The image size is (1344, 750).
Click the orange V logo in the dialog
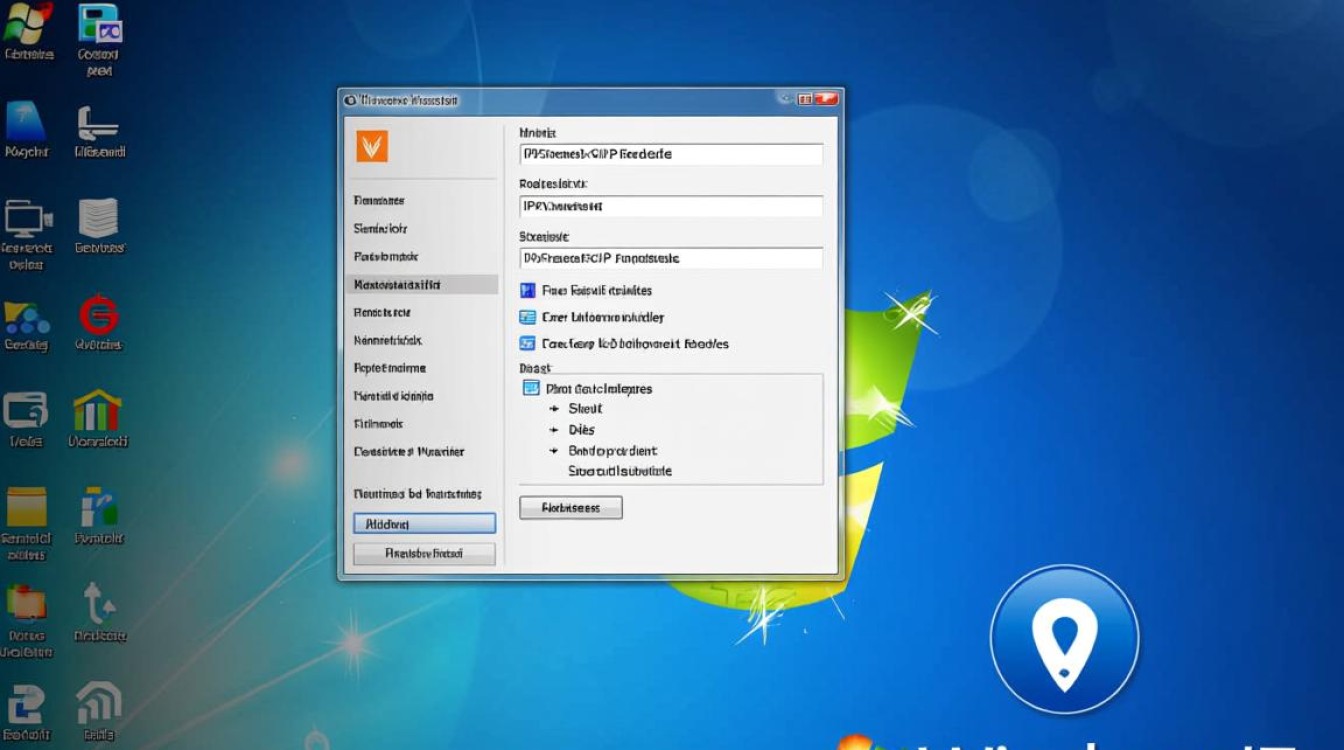pos(372,146)
